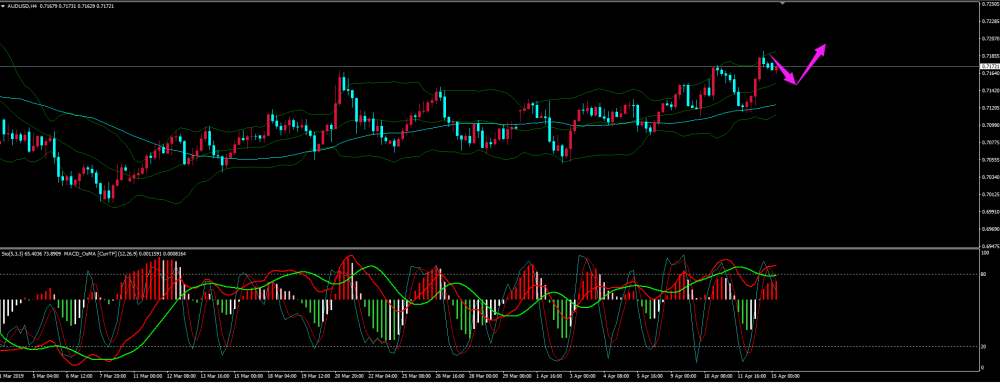The height and width of the screenshot is (383, 1000).
Task: Click the 12 Mar 08:00 time label
Action: (181, 376)
